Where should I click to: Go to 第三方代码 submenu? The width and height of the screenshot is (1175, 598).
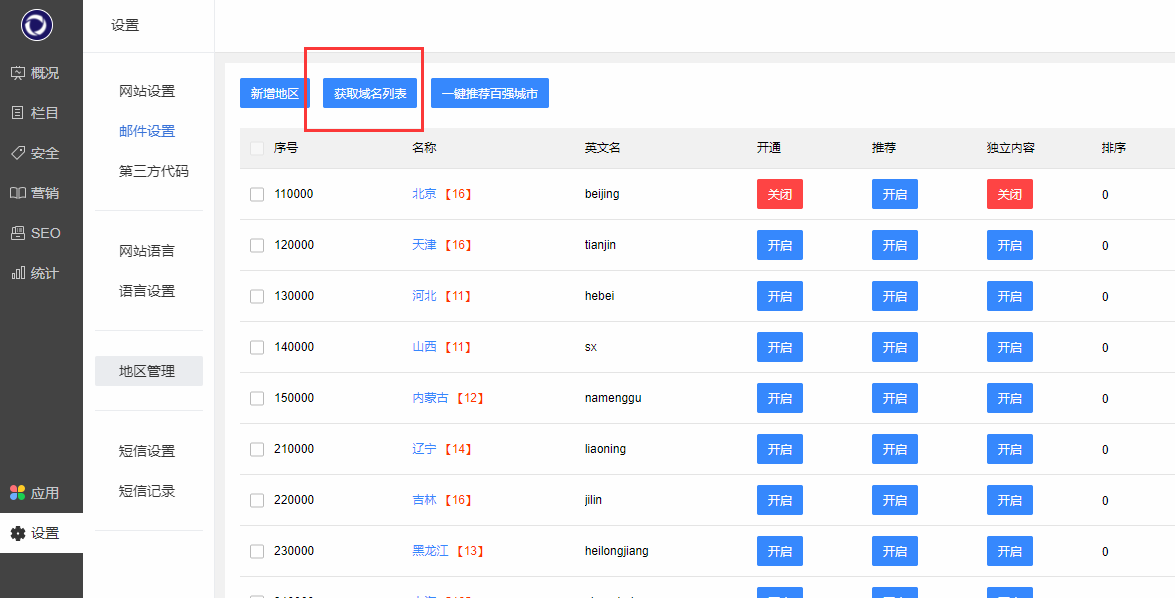click(x=154, y=172)
